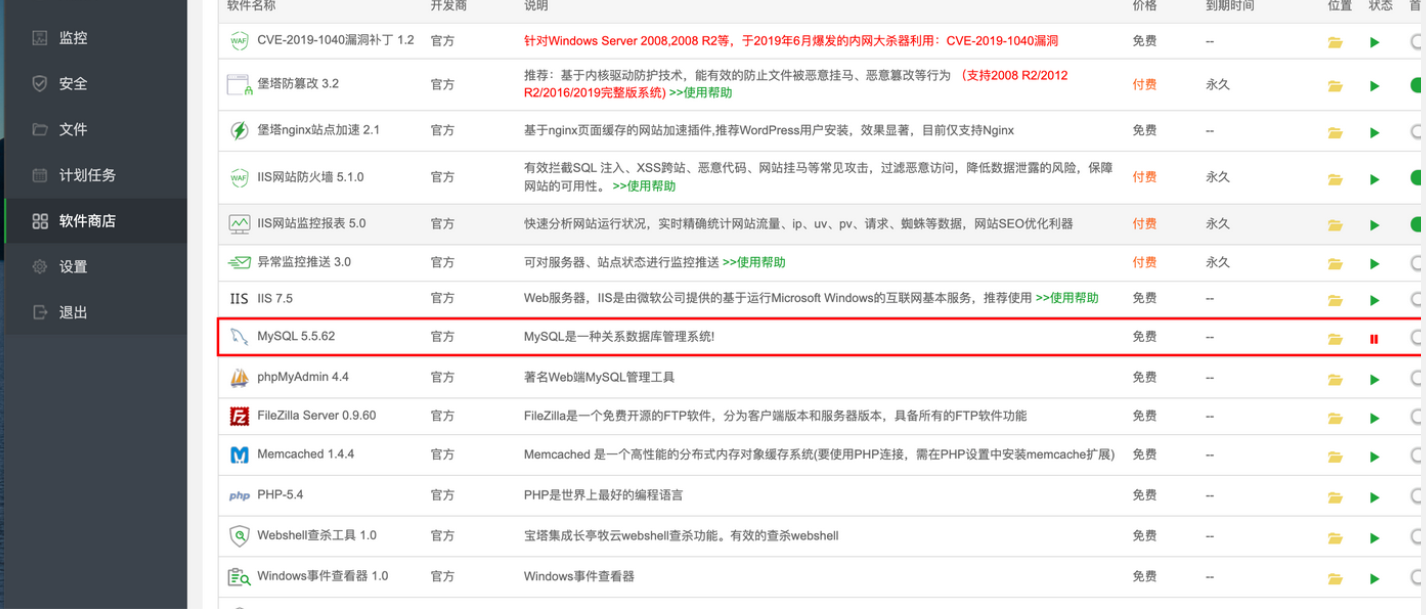
Task: Resume the paused MySQL service
Action: (x=1374, y=337)
